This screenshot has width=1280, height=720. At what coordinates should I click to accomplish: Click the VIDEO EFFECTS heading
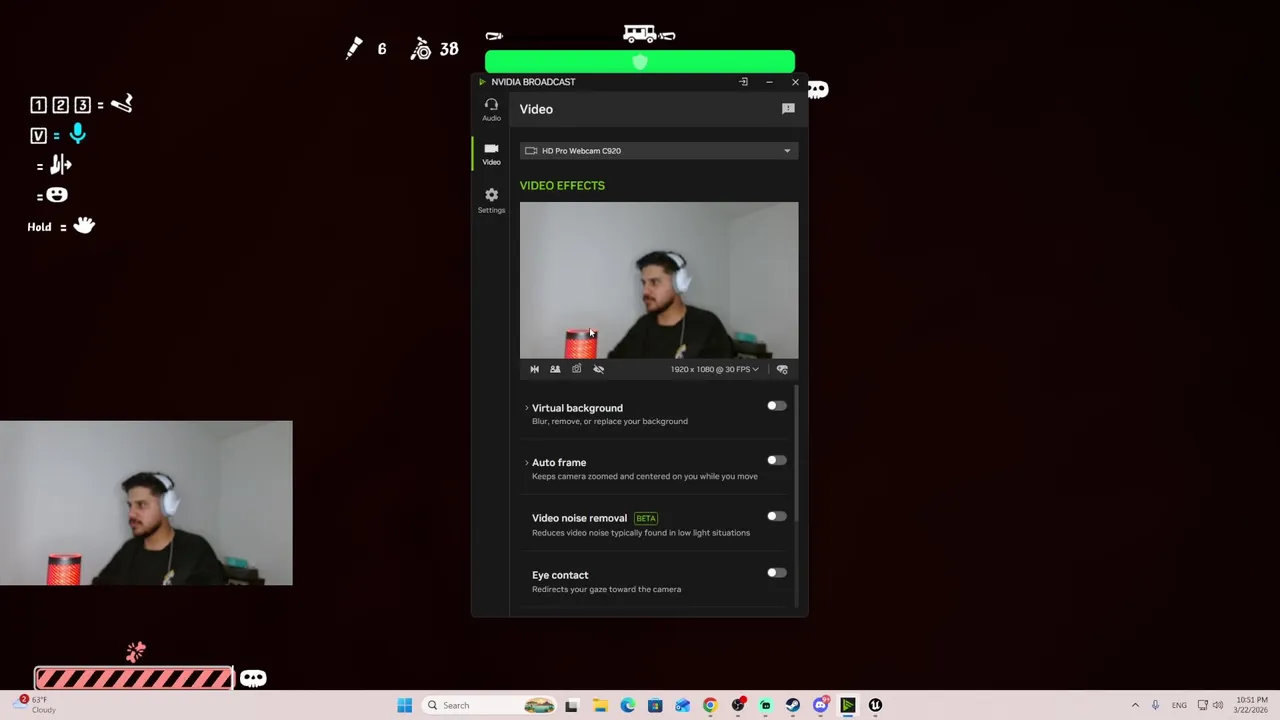click(x=562, y=185)
